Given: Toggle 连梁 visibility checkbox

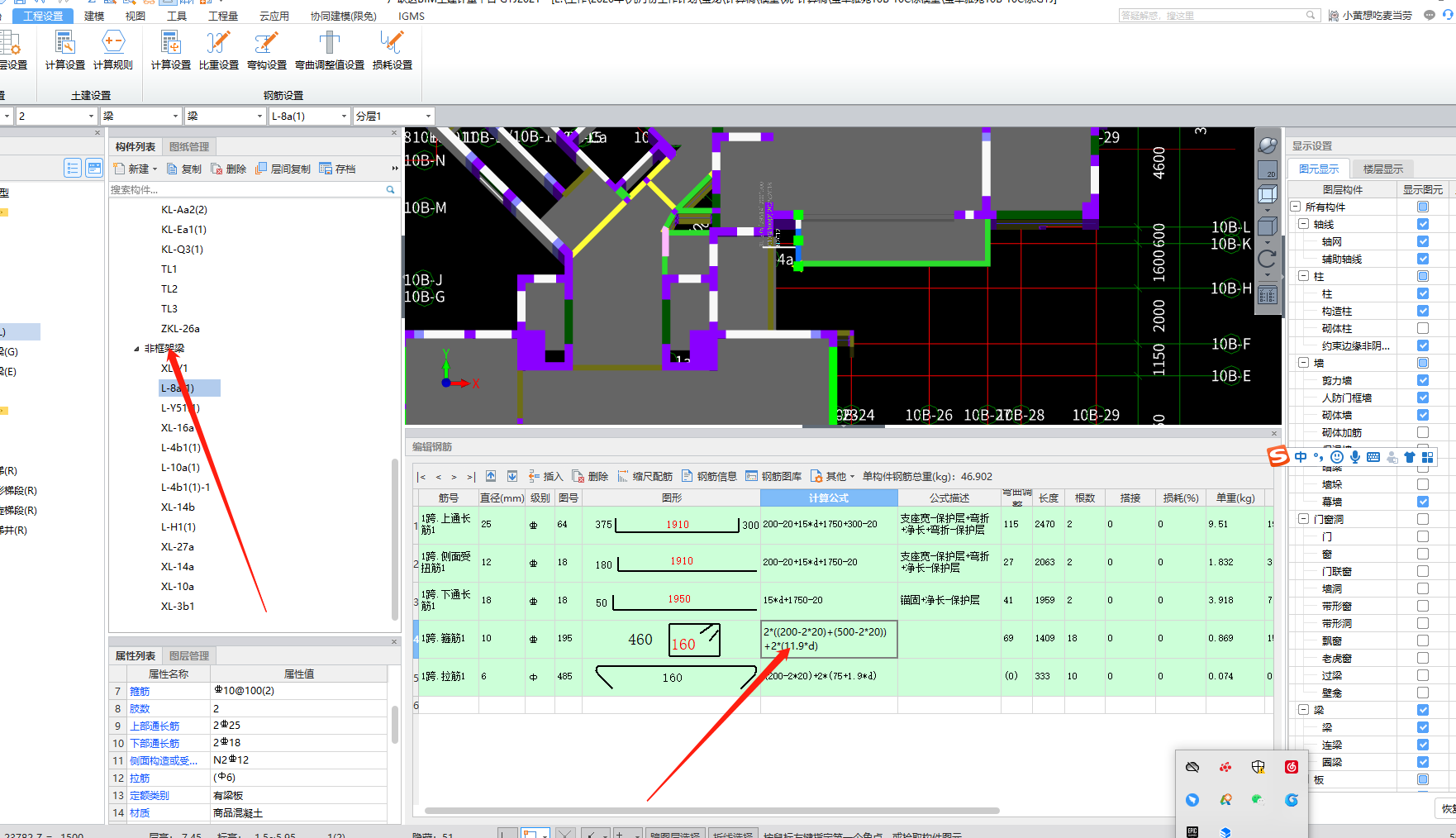Looking at the screenshot, I should (1423, 745).
